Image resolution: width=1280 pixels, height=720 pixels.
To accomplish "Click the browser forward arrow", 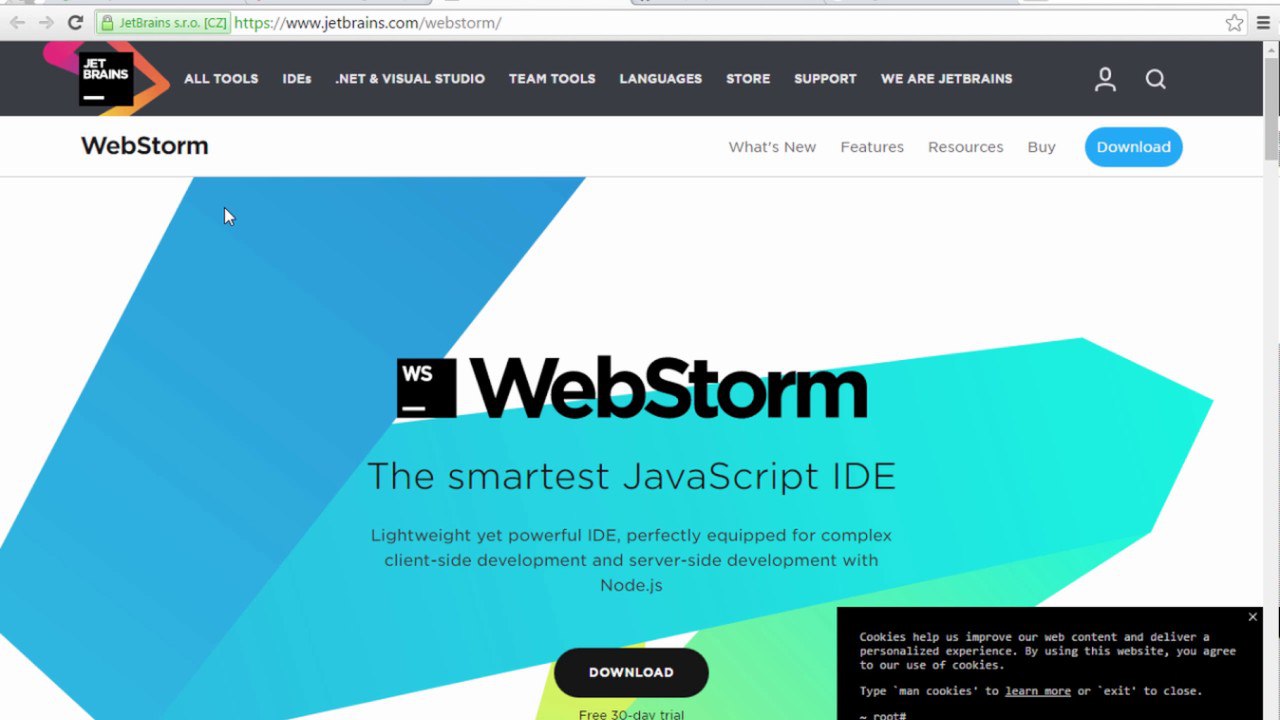I will click(x=46, y=22).
